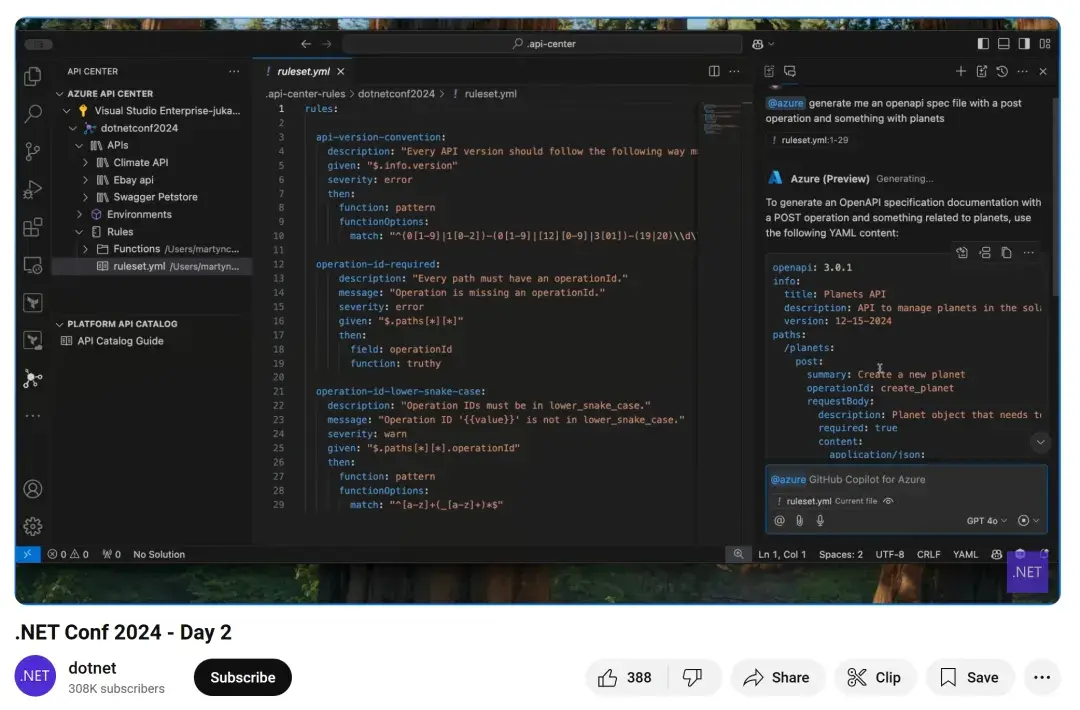Image resolution: width=1080 pixels, height=710 pixels.
Task: Collapse the APIs tree node
Action: point(79,145)
